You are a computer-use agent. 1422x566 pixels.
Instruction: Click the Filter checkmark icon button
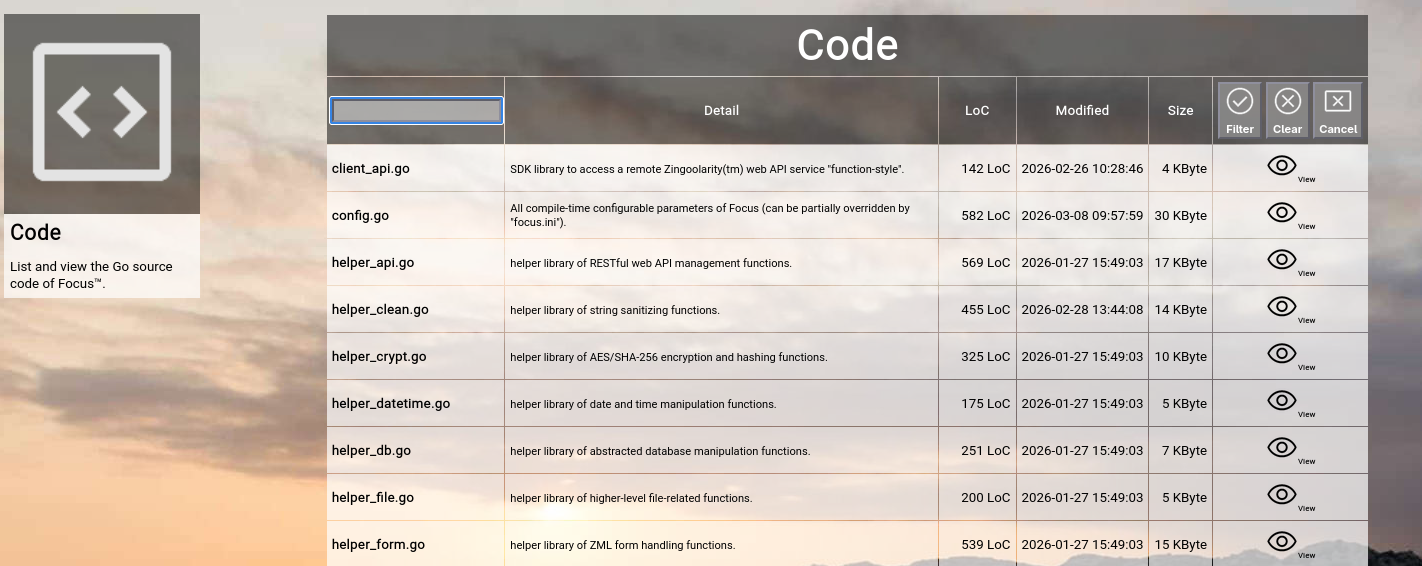click(x=1240, y=110)
